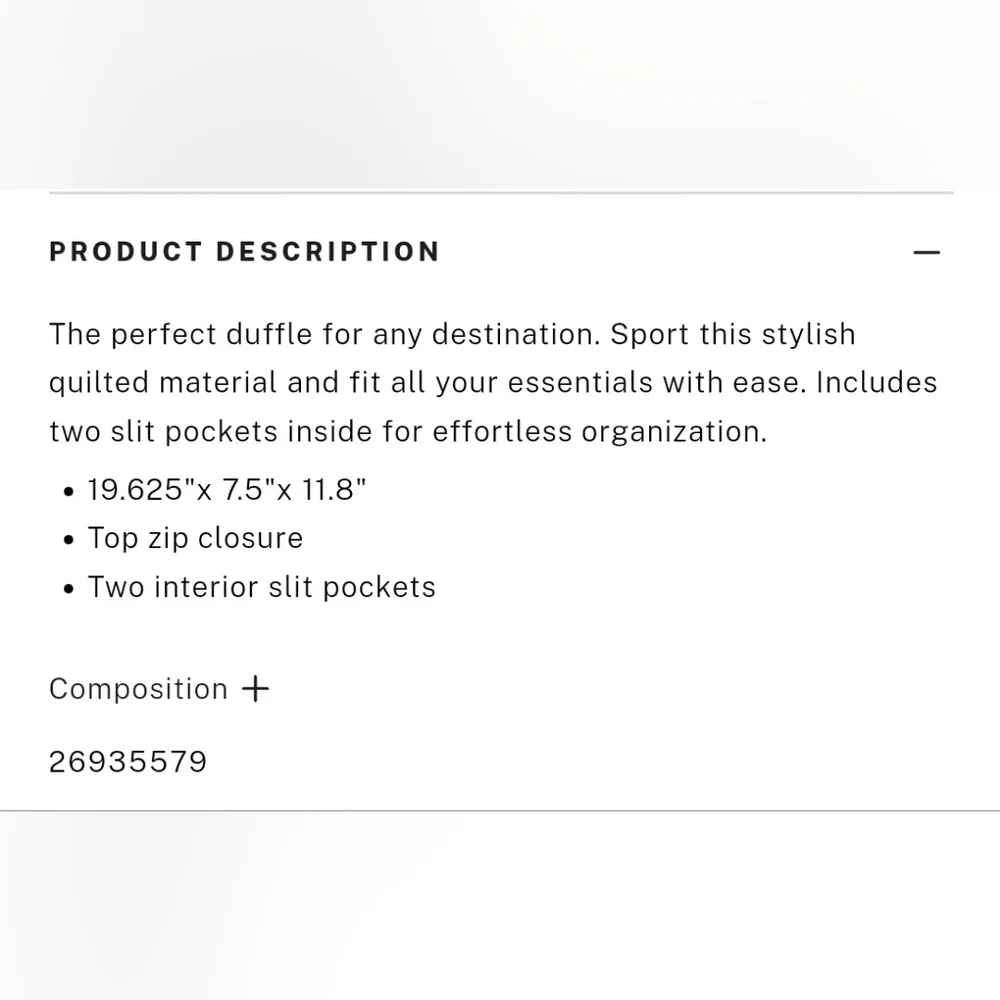
Task: Select the word Includes in the description
Action: 876,382
